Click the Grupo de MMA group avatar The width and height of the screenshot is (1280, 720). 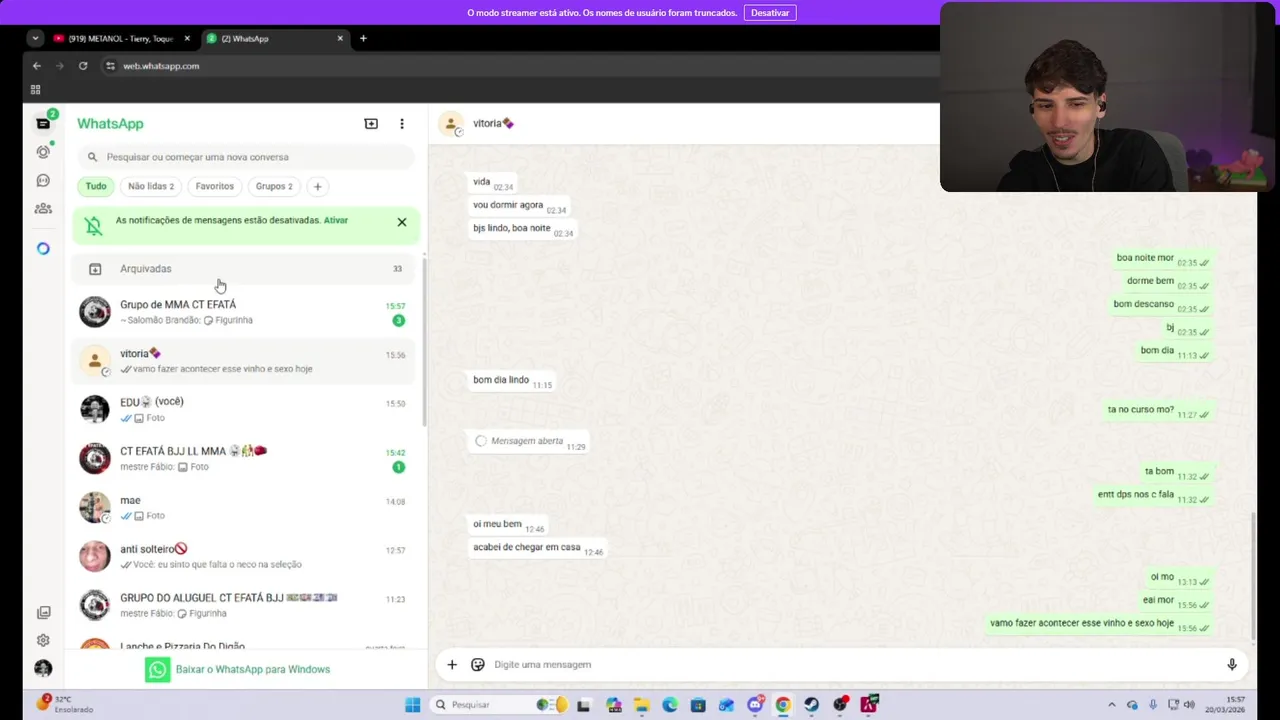coord(95,312)
